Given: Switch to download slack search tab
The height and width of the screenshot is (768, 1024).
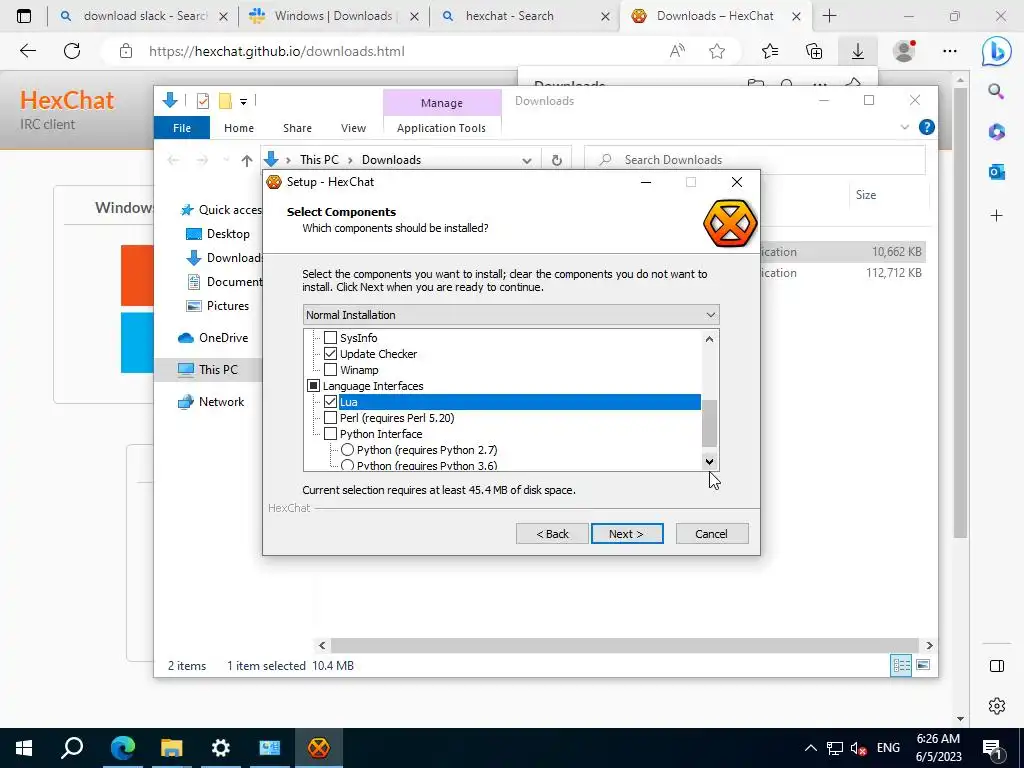Looking at the screenshot, I should tap(145, 16).
